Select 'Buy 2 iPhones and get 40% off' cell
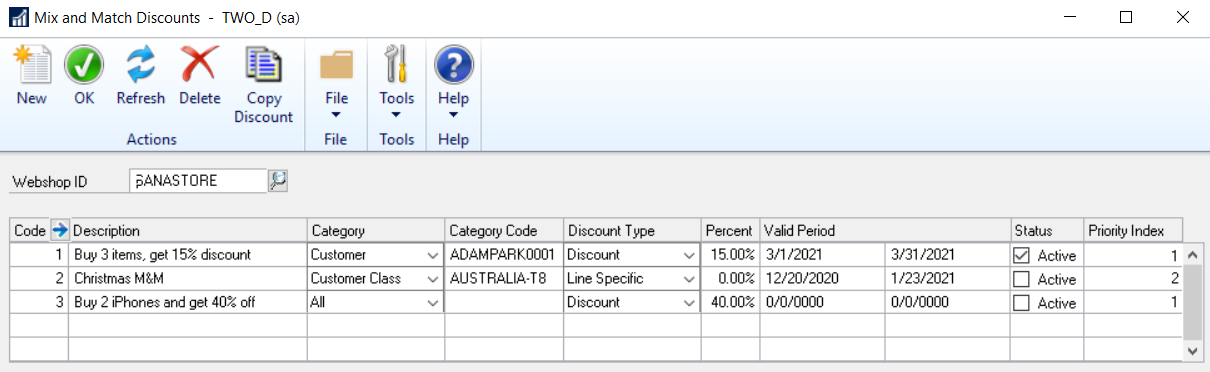 [188, 303]
